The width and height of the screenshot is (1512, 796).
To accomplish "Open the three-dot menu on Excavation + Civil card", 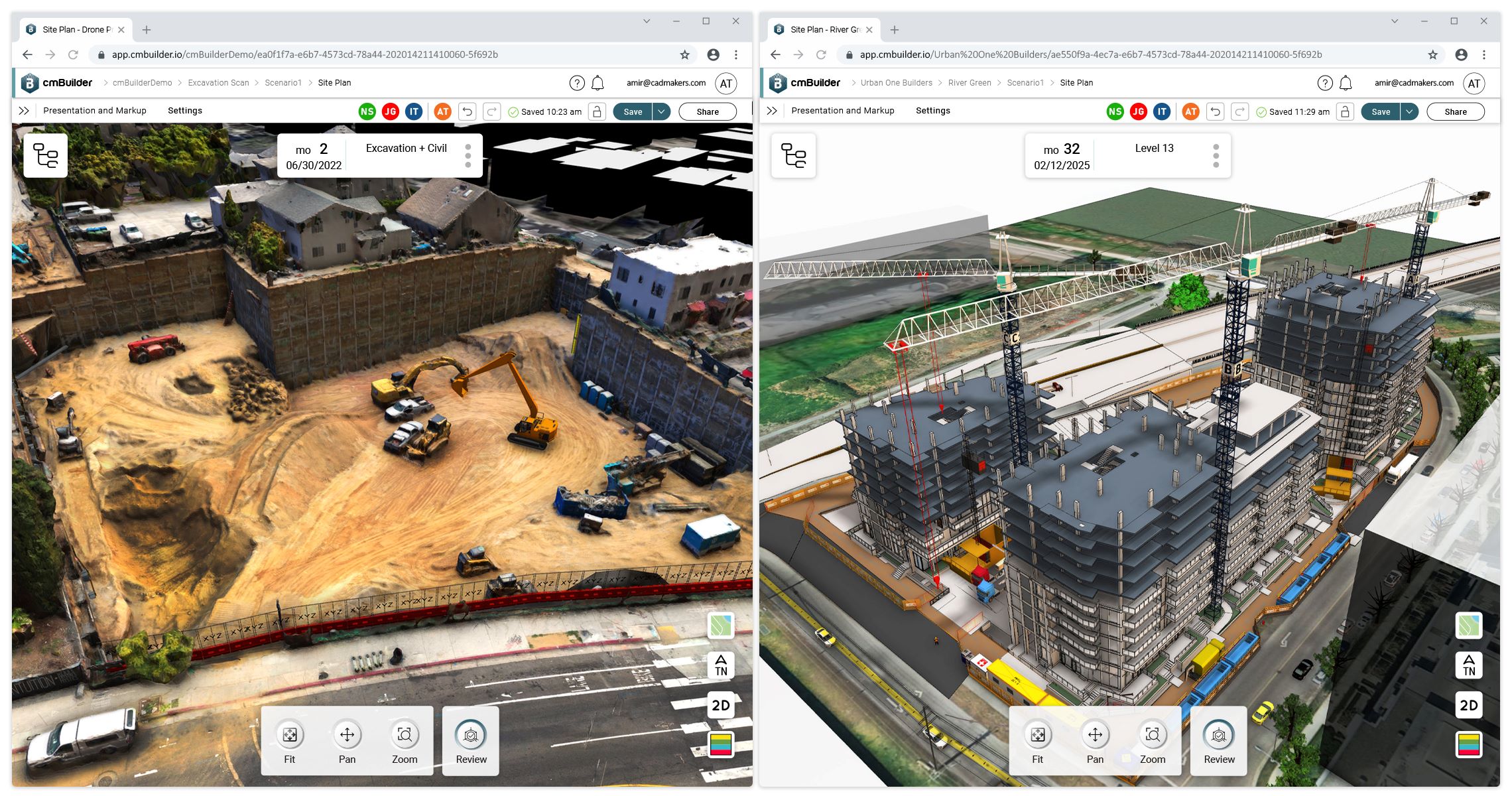I will tap(468, 156).
